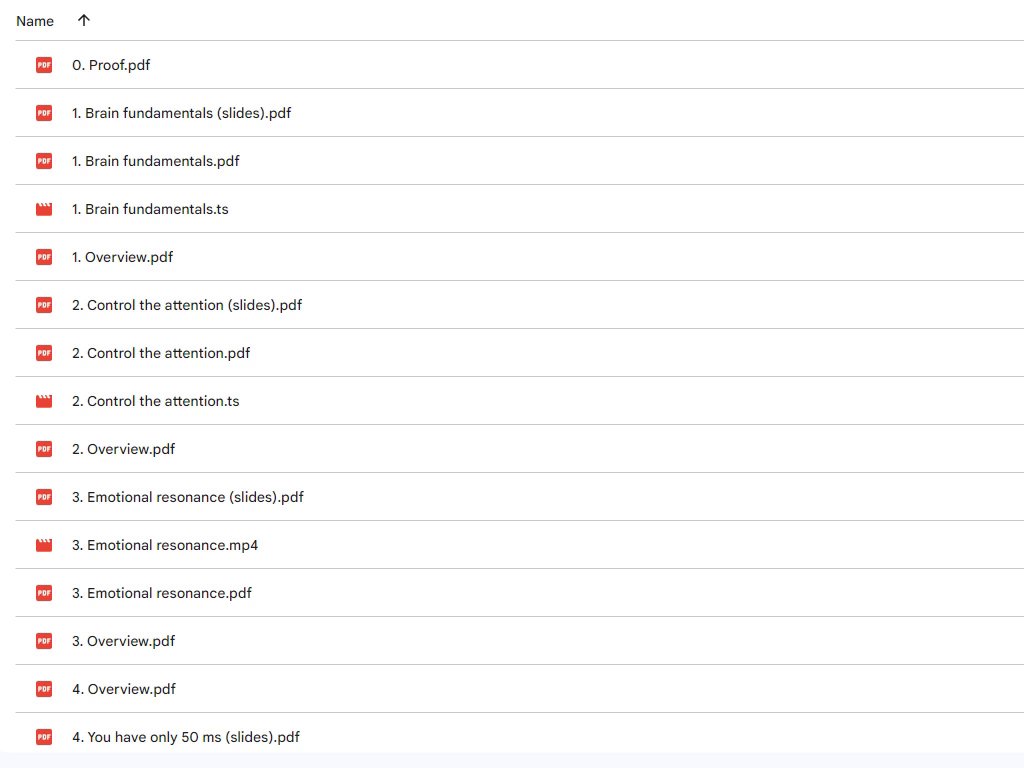This screenshot has height=768, width=1024.
Task: Toggle sort direction with the arrow icon
Action: click(83, 20)
